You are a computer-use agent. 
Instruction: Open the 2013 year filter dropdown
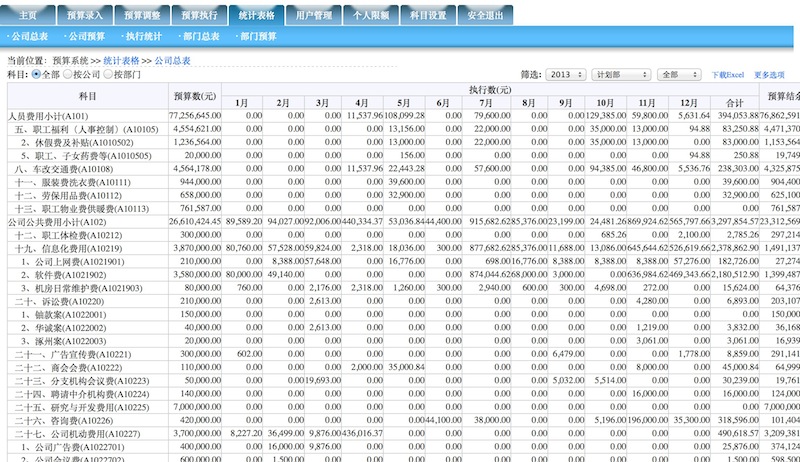pyautogui.click(x=566, y=74)
